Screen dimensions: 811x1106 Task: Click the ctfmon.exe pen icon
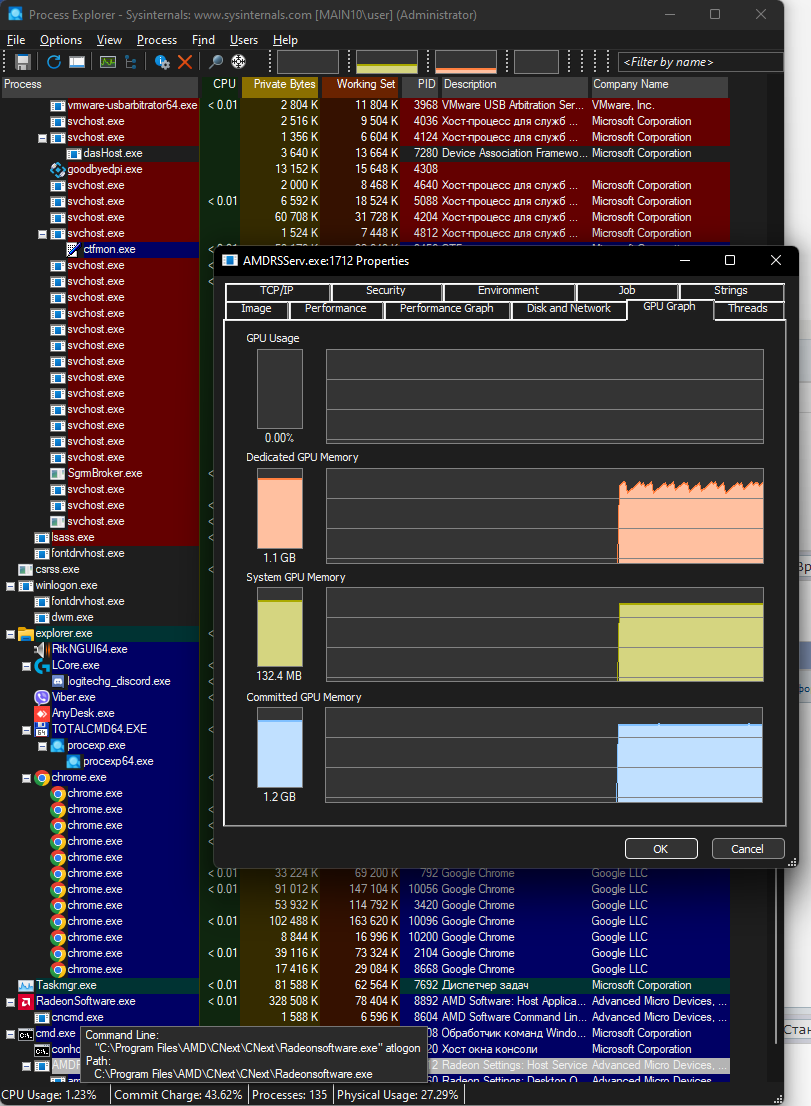click(73, 249)
